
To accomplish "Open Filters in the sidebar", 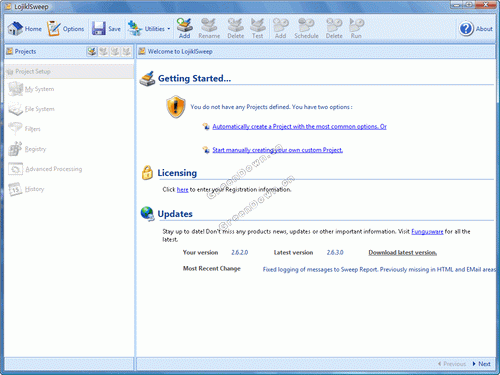I will click(x=24, y=129).
